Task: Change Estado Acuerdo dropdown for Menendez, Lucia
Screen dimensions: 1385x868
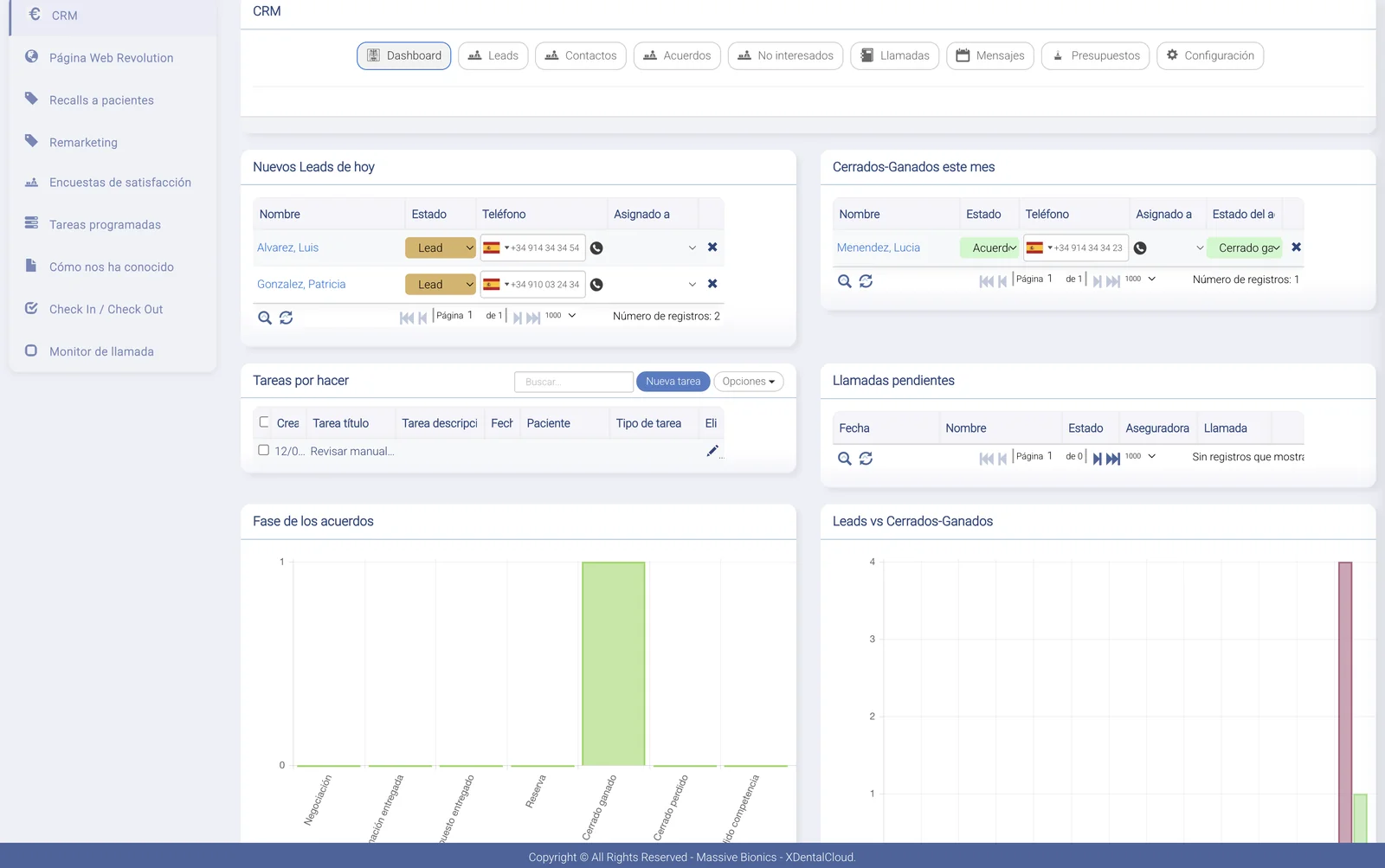Action: click(989, 248)
